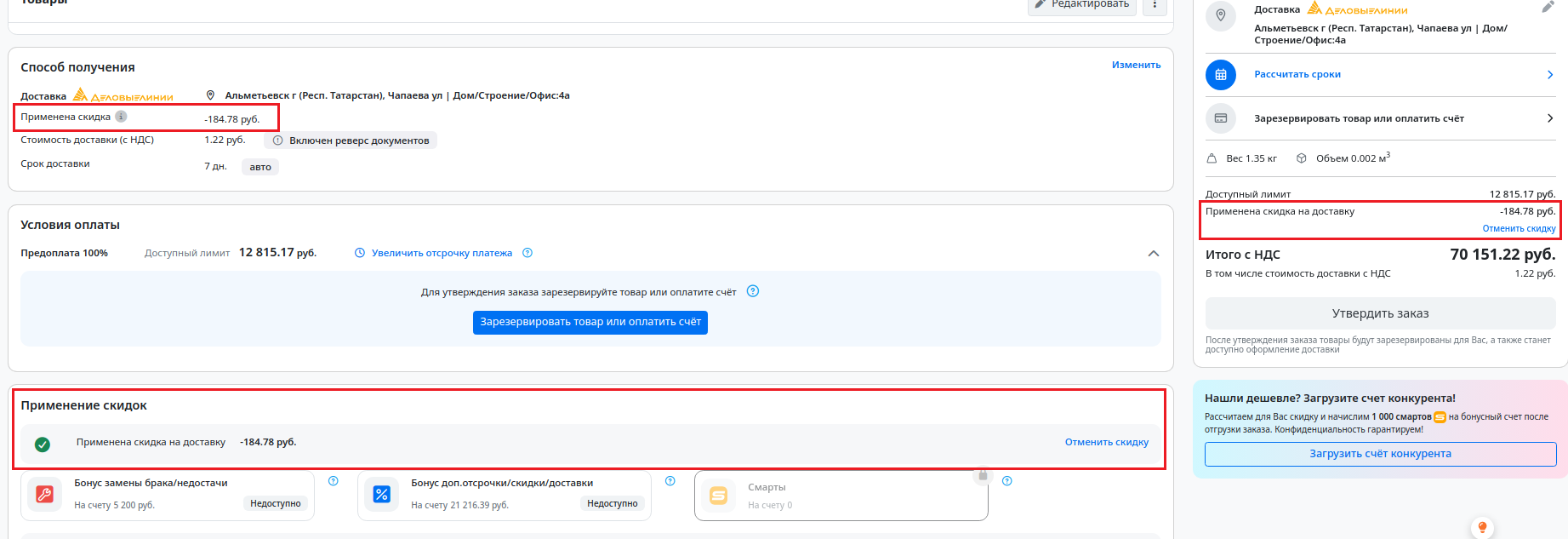Click Отменить скидку link in right sidebar
1568x539 pixels.
pos(1519,228)
